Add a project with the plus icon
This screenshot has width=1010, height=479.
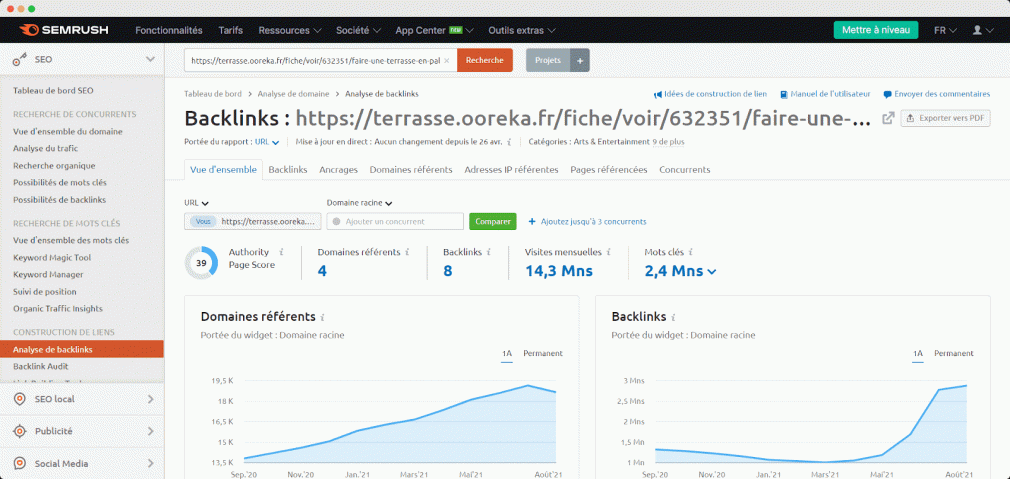579,61
